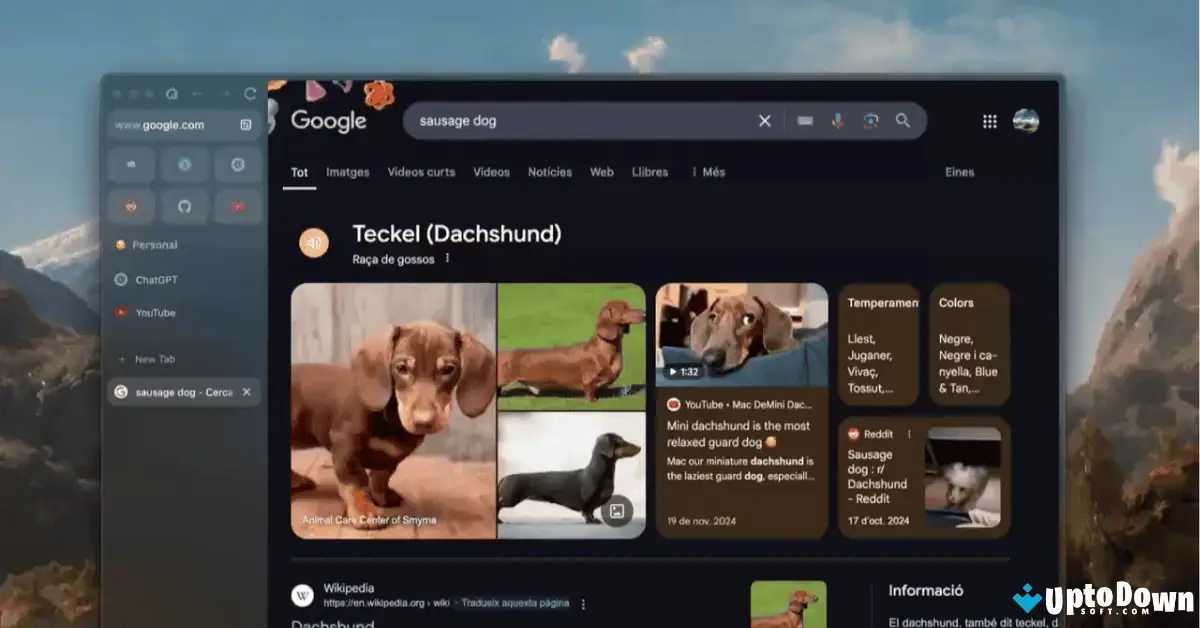Switch to the Imatges tab
Viewport: 1200px width, 628px height.
[x=347, y=172]
